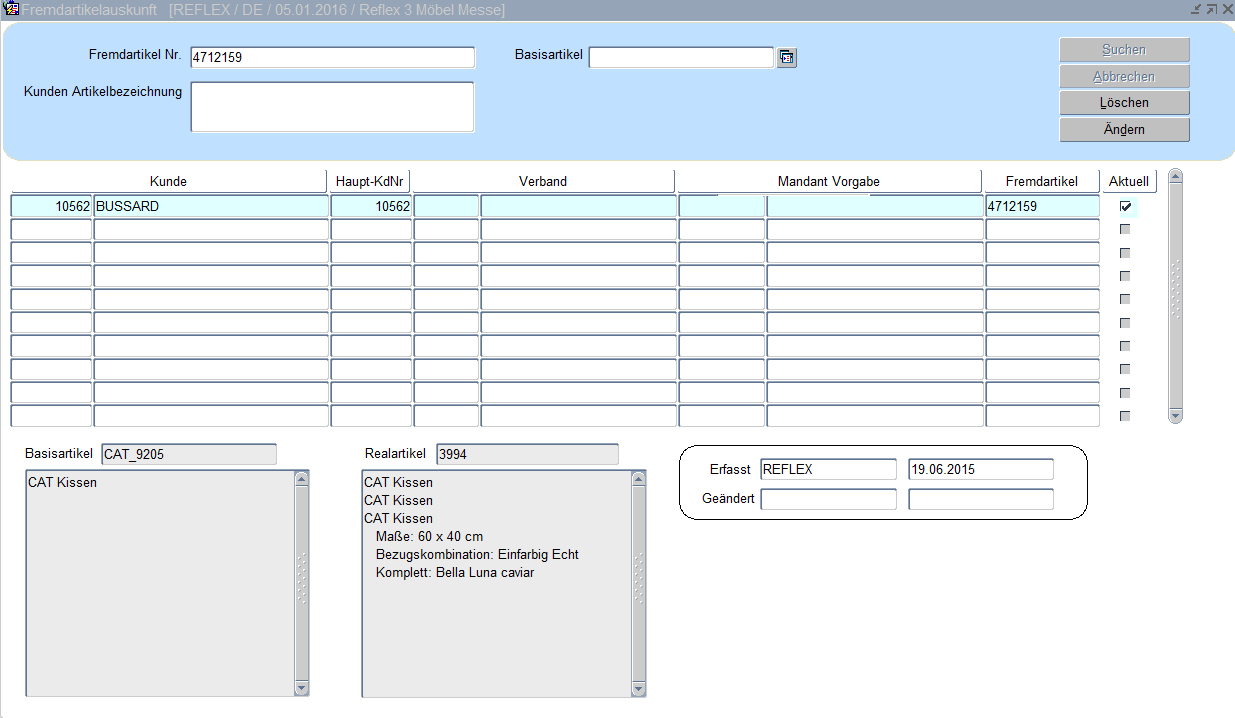Click the Fremdartikel column header
The width and height of the screenshot is (1235, 718).
tap(1041, 181)
